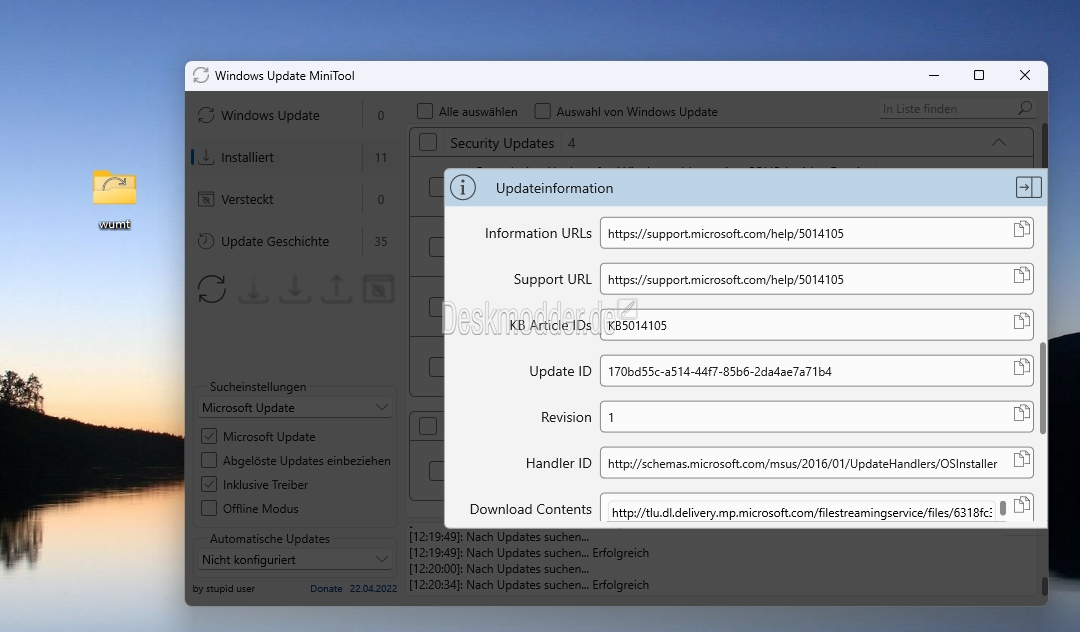
Task: Open the wumt folder on desktop
Action: click(x=114, y=198)
